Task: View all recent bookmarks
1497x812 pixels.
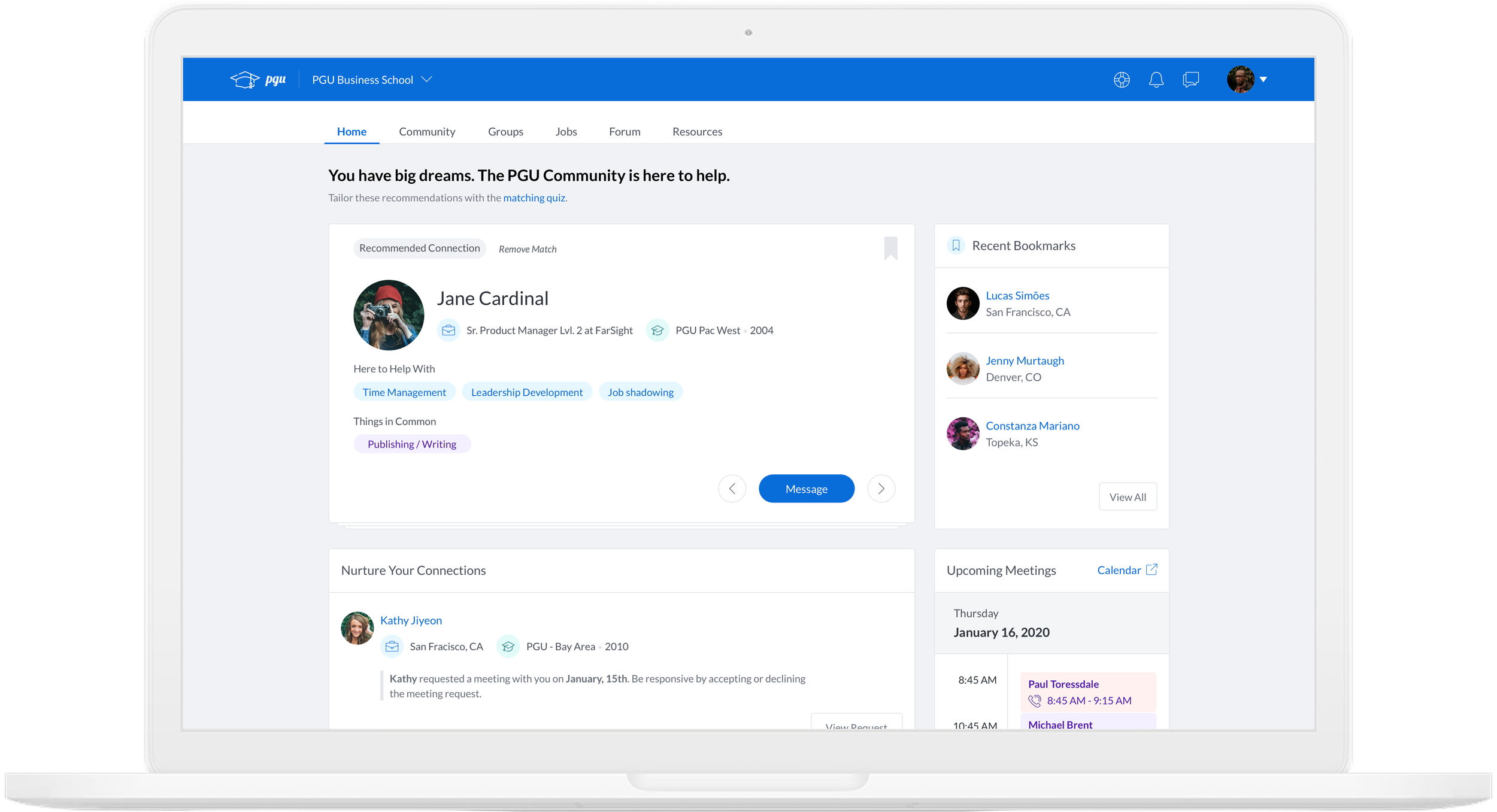Action: click(x=1127, y=497)
